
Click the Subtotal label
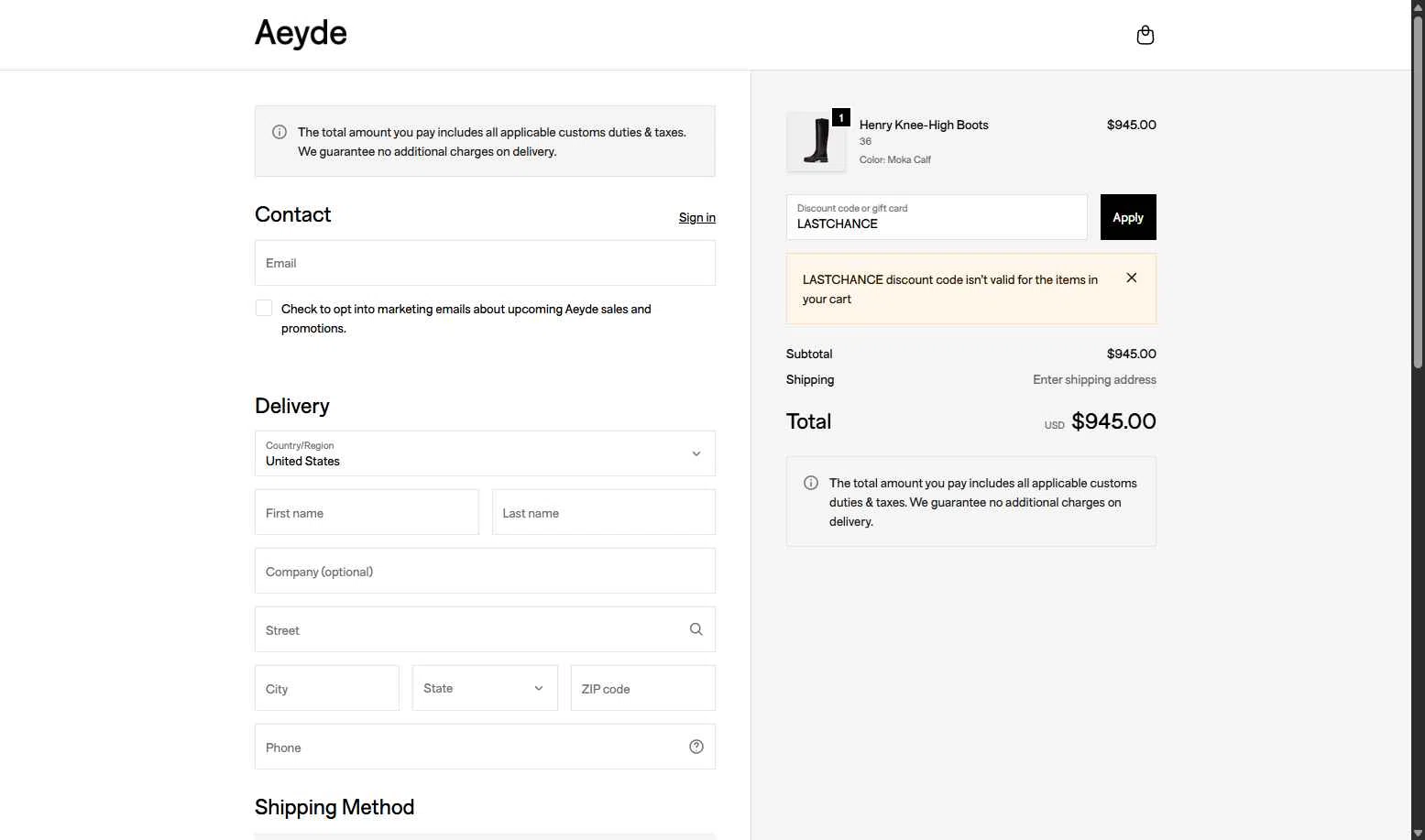[x=809, y=354]
